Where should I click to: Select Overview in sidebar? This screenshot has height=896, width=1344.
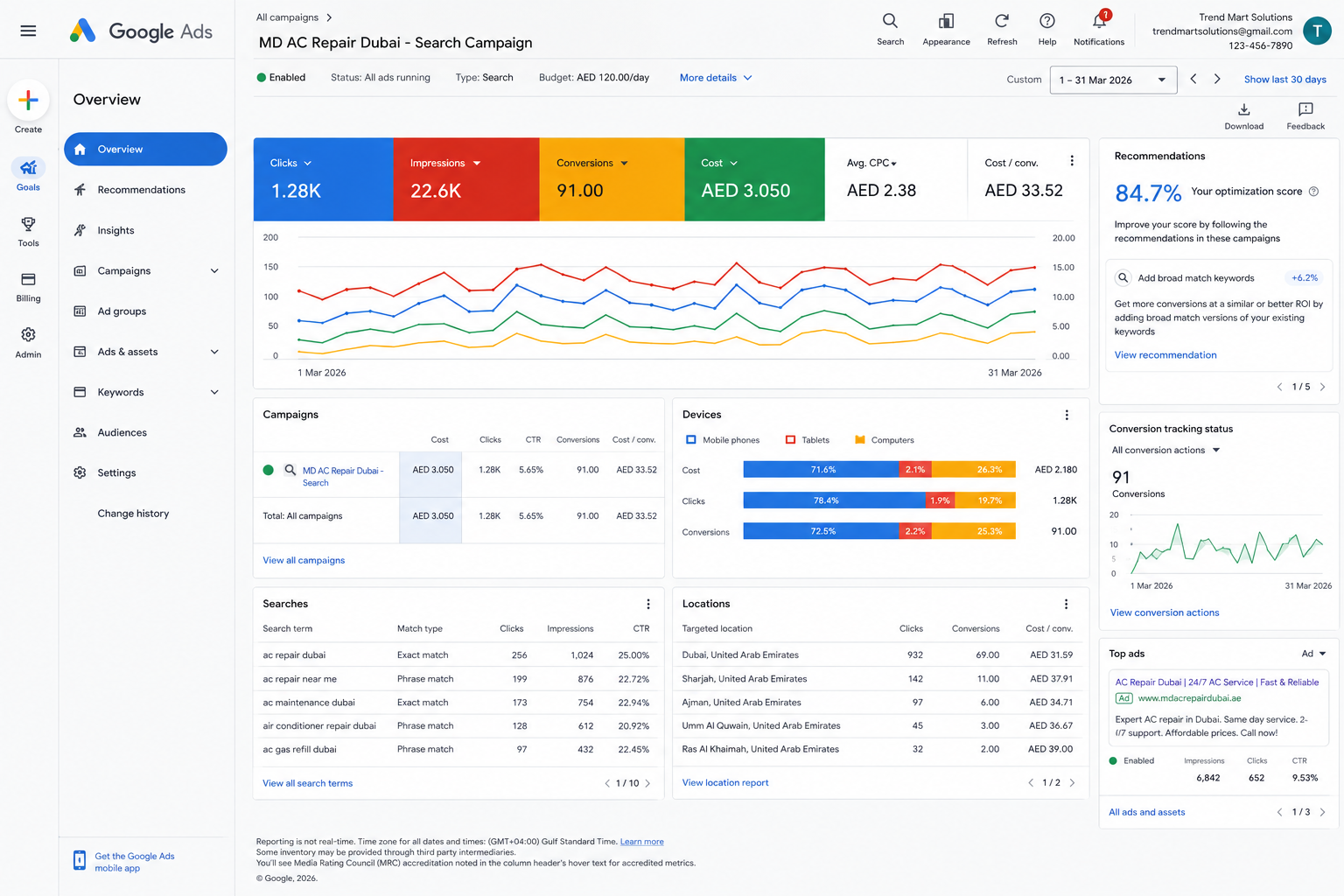(x=145, y=149)
